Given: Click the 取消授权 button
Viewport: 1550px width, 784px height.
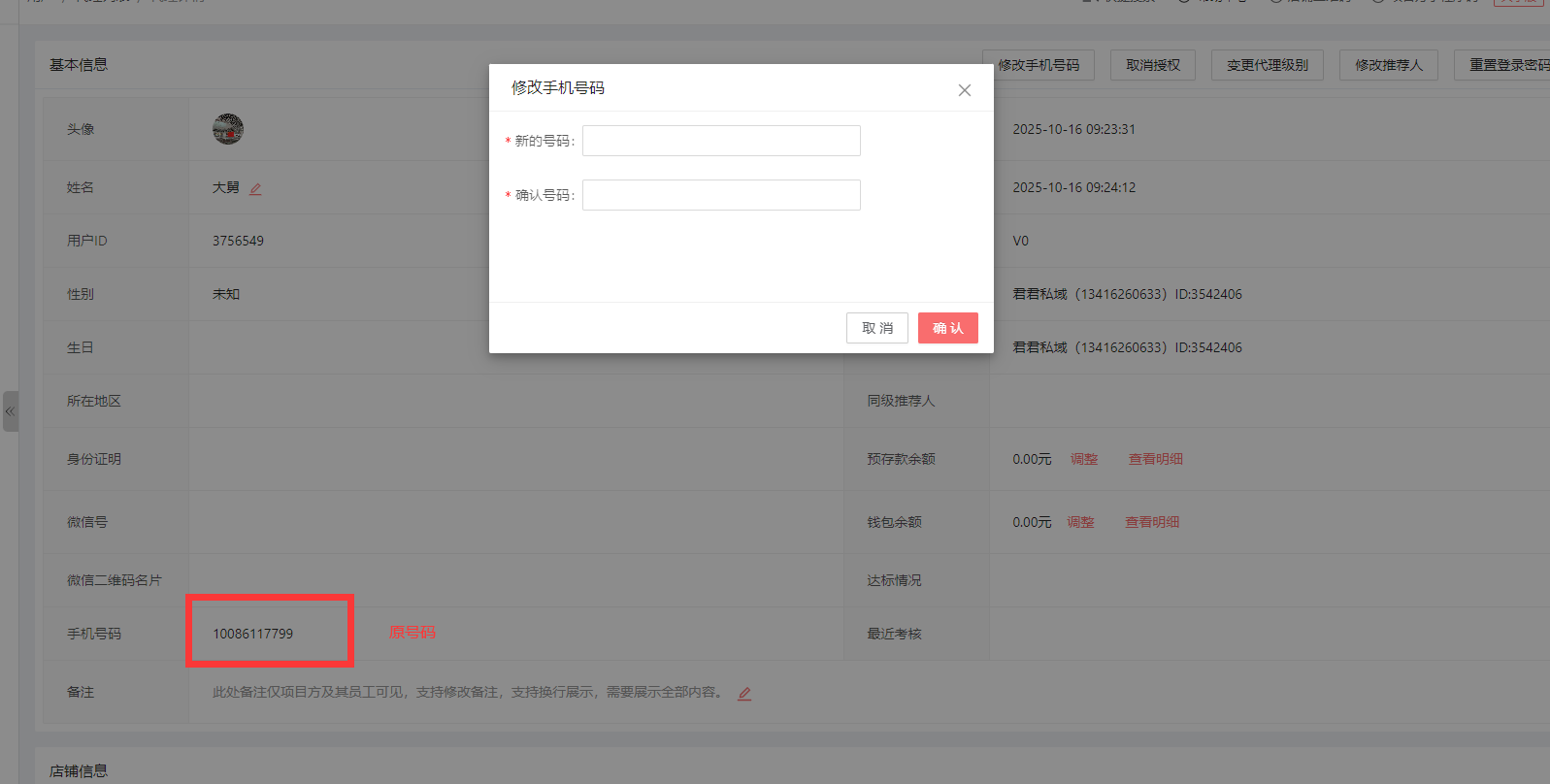Looking at the screenshot, I should (1153, 65).
